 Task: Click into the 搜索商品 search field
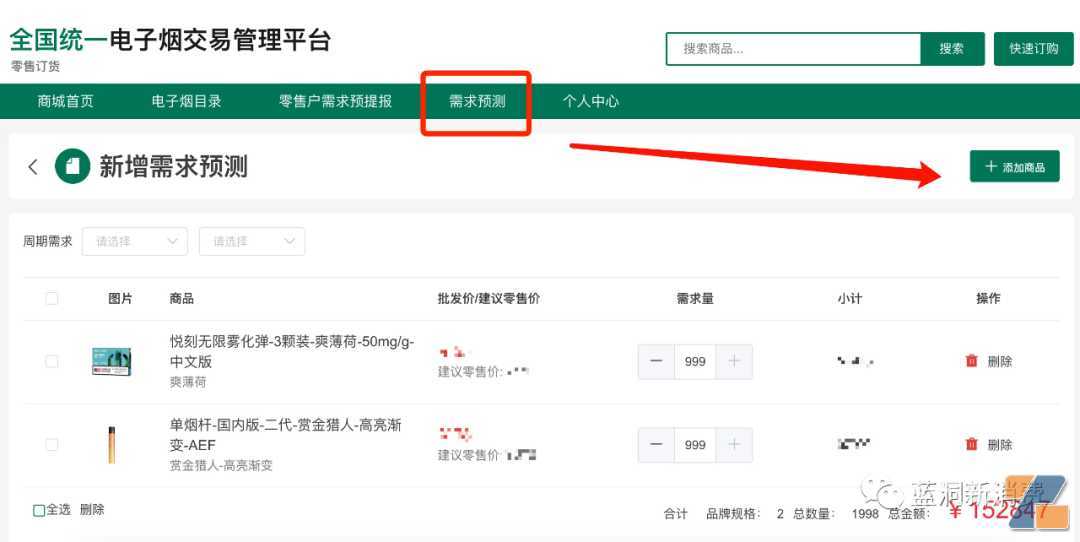pyautogui.click(x=793, y=49)
